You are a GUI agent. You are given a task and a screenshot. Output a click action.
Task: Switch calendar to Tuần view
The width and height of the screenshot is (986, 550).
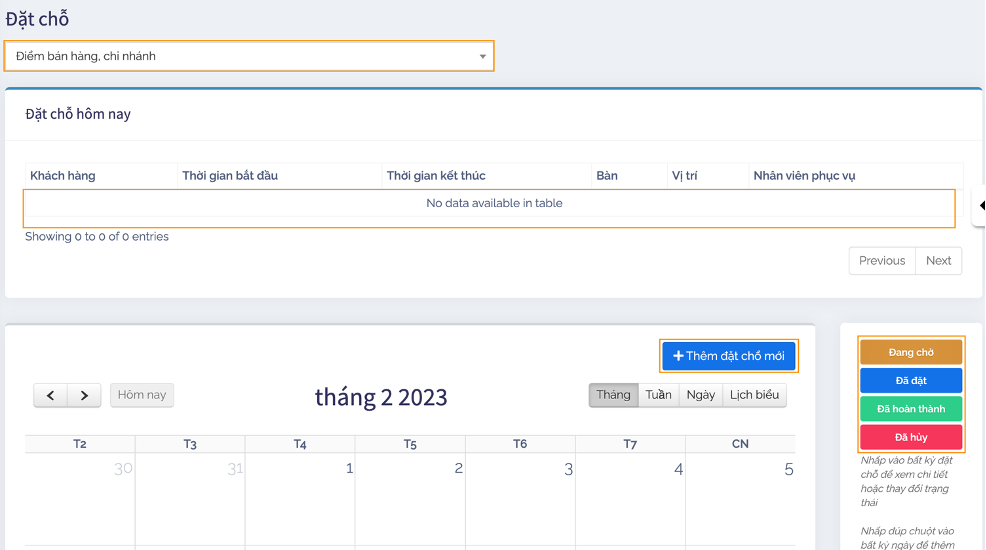[x=658, y=395]
